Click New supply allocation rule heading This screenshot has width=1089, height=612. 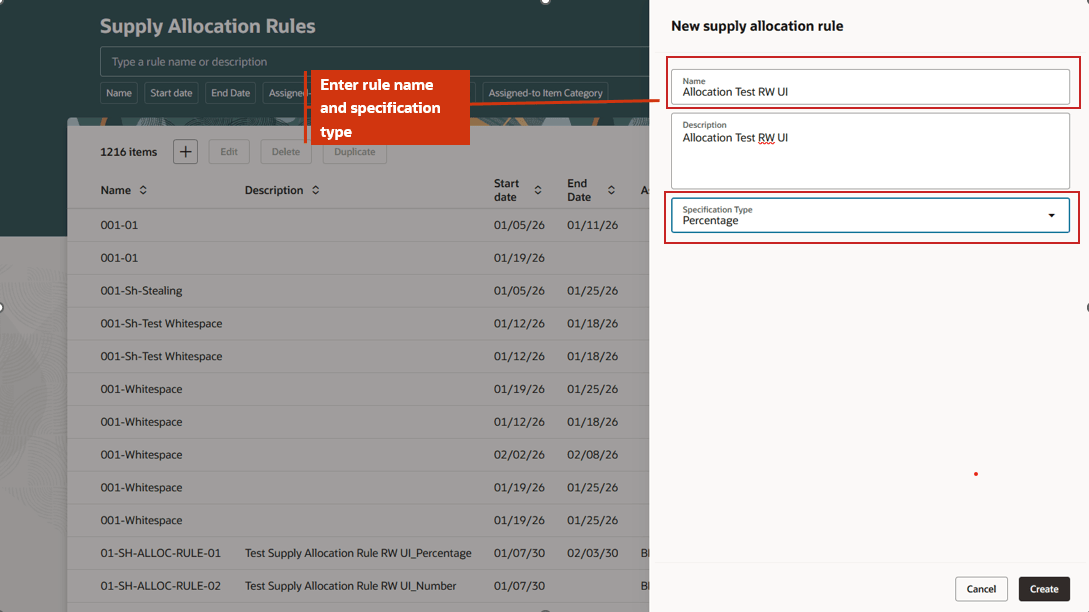(757, 26)
